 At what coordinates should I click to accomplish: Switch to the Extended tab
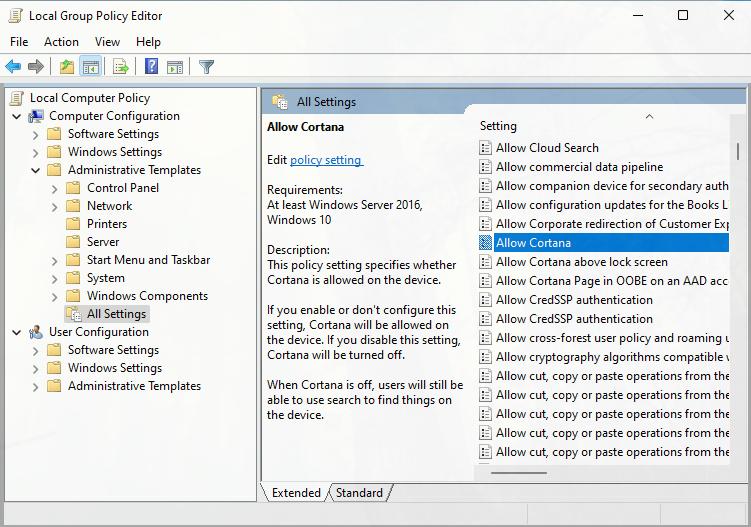click(296, 493)
